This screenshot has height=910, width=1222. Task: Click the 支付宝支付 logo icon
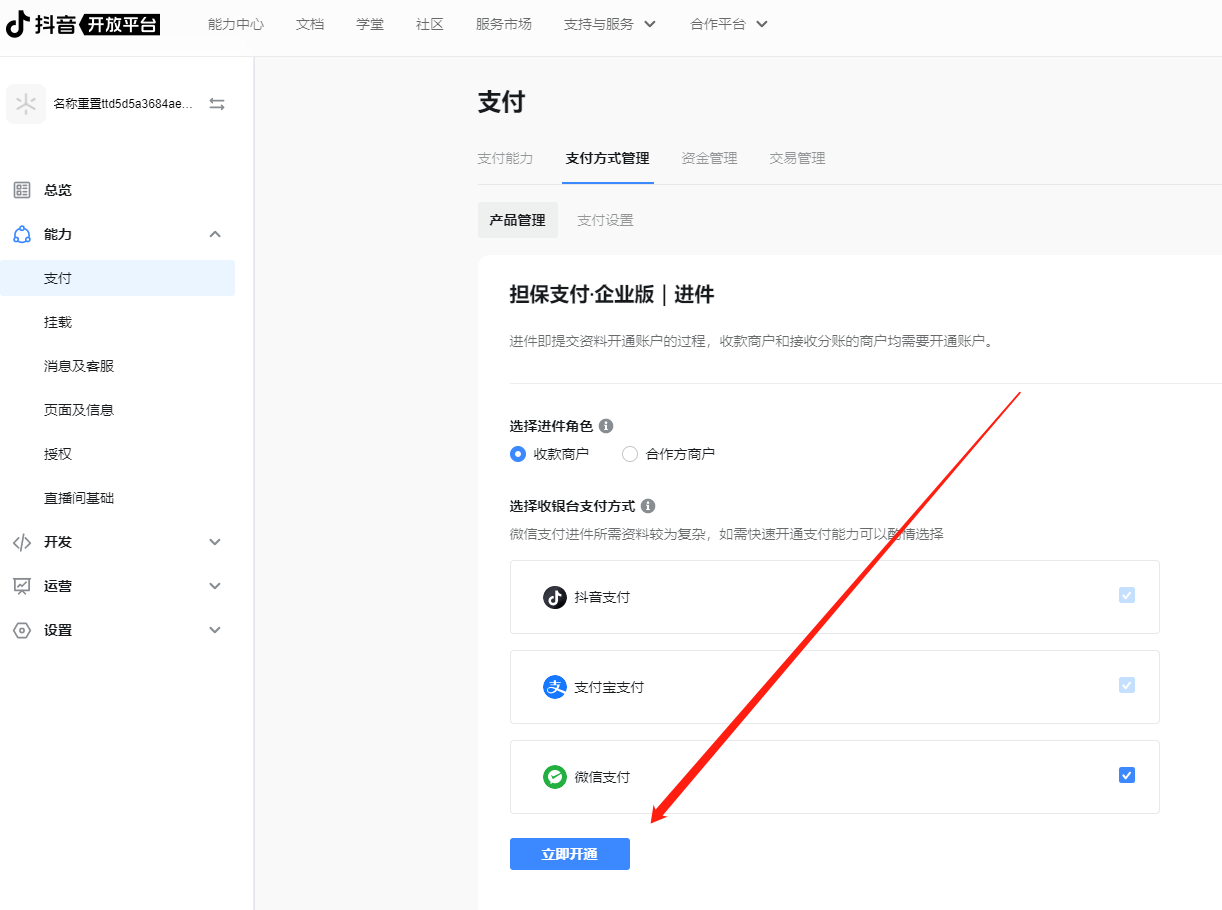pyautogui.click(x=555, y=687)
